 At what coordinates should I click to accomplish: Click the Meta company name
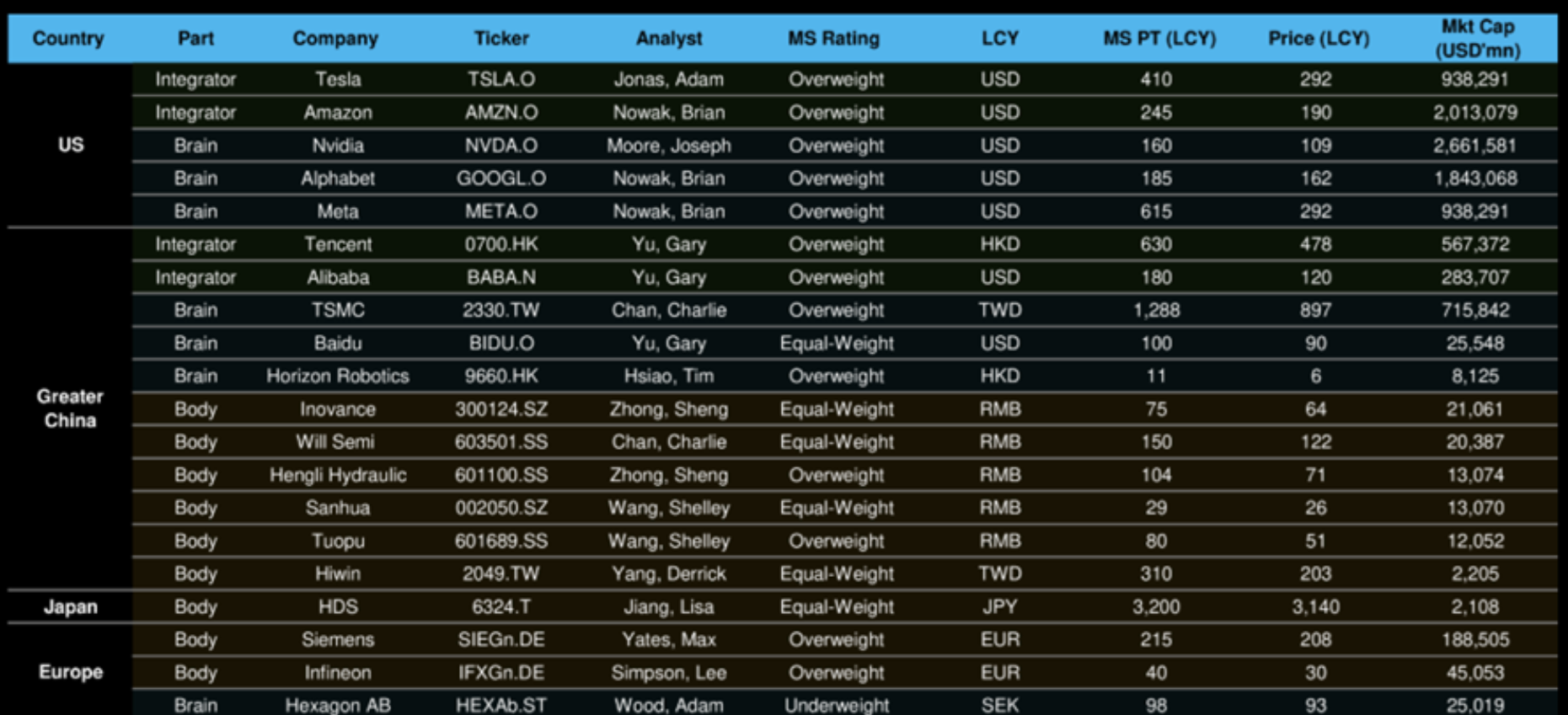point(338,211)
